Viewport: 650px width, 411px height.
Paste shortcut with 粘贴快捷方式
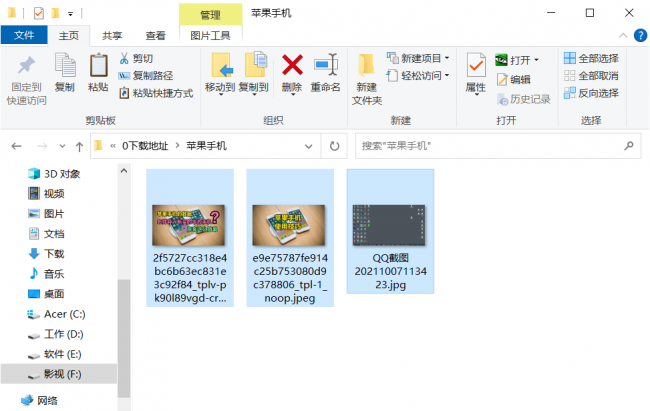156,93
